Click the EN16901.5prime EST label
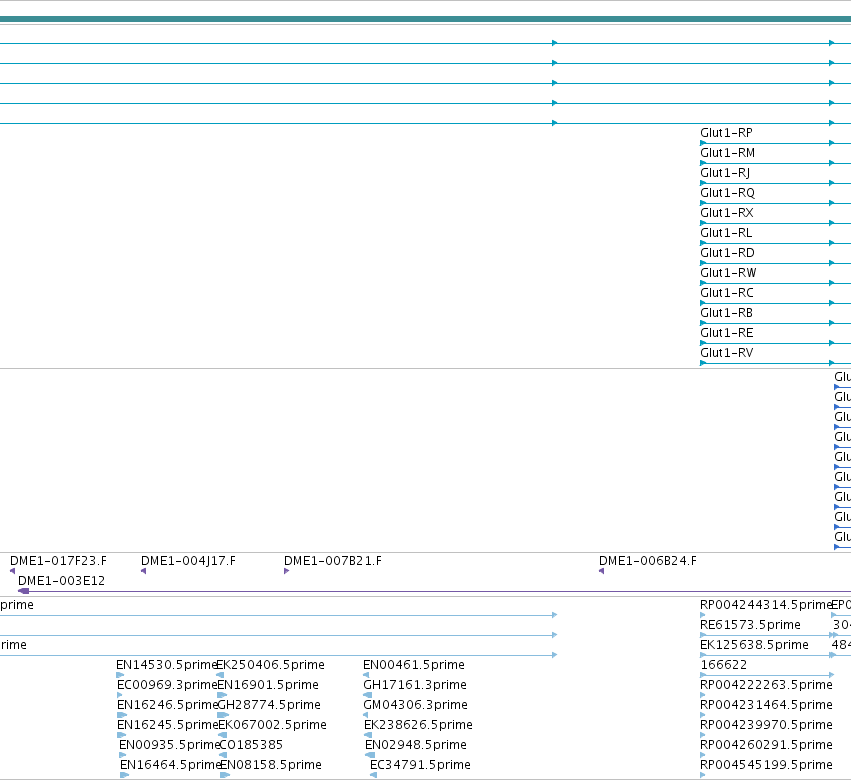Screen dimensions: 851x780 (268, 685)
